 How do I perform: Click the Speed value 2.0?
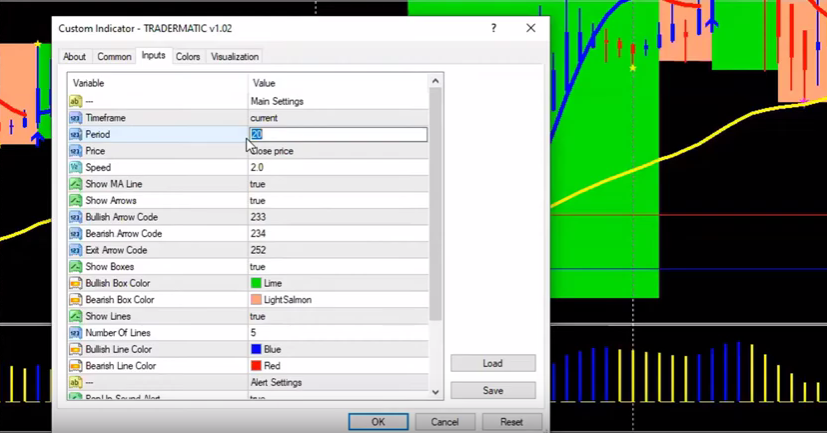click(x=257, y=168)
